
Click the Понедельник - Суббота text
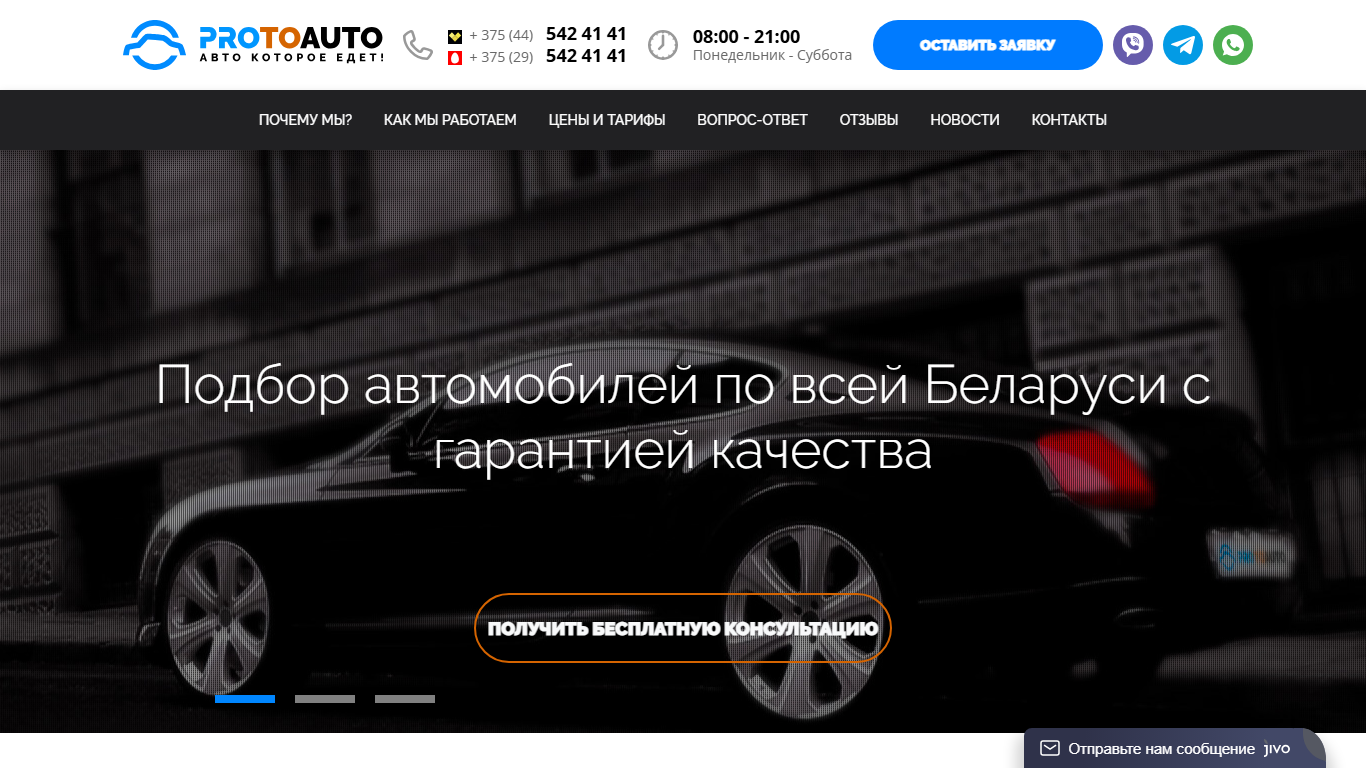[x=772, y=56]
